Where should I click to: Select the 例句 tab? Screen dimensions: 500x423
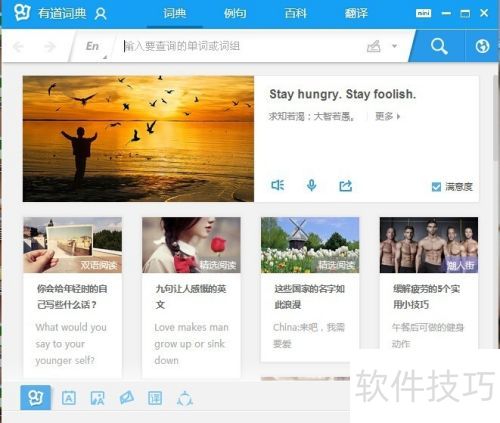(235, 13)
